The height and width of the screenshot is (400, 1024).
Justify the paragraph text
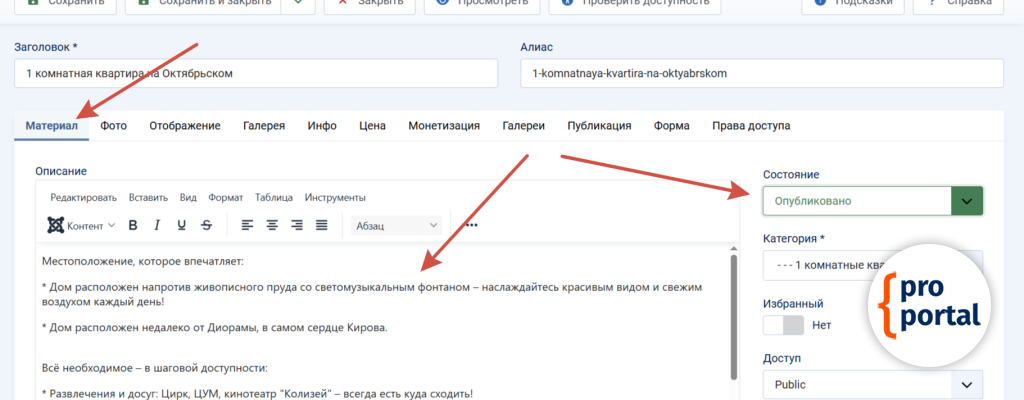pos(322,225)
